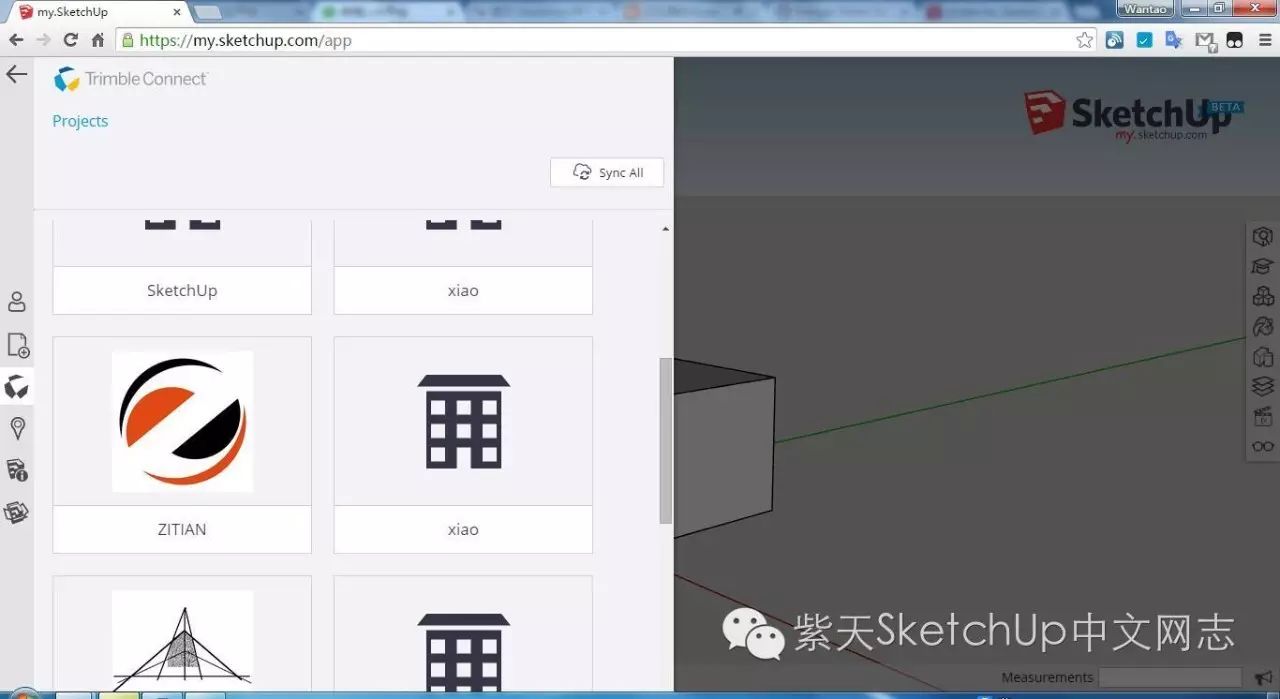Click the Gmail checker extension icon
This screenshot has height=699, width=1280.
pos(1205,41)
